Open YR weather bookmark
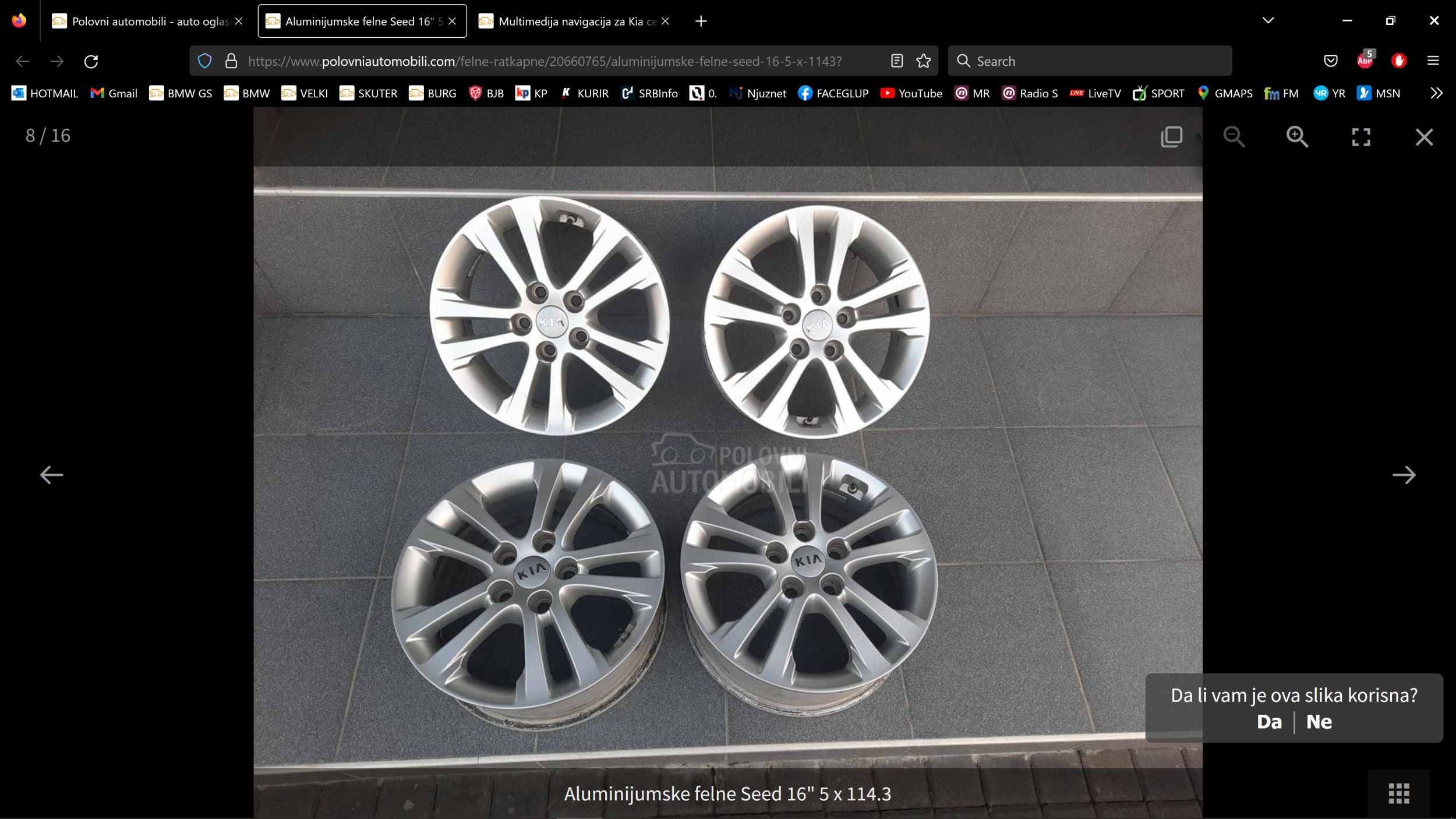The width and height of the screenshot is (1456, 819). point(1330,93)
